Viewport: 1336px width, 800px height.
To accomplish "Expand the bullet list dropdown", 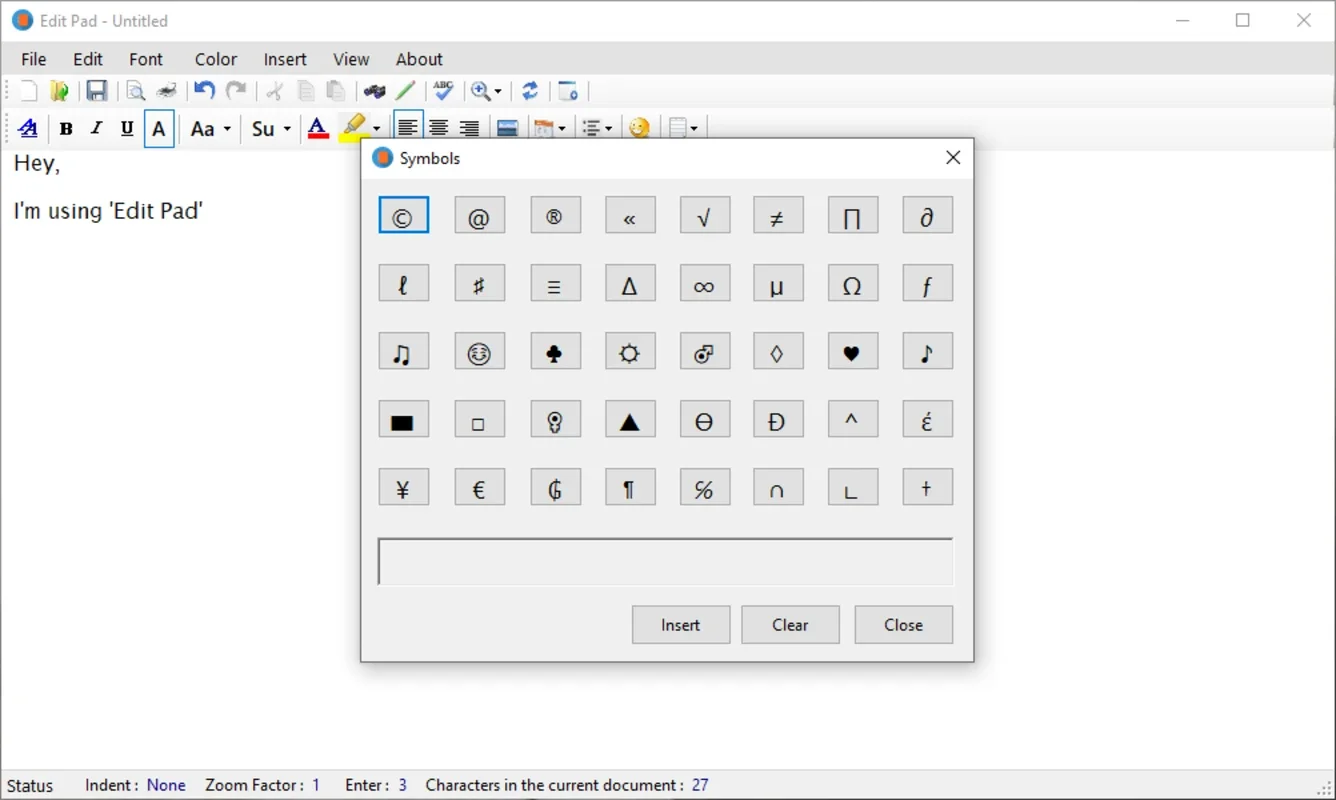I will coord(608,129).
